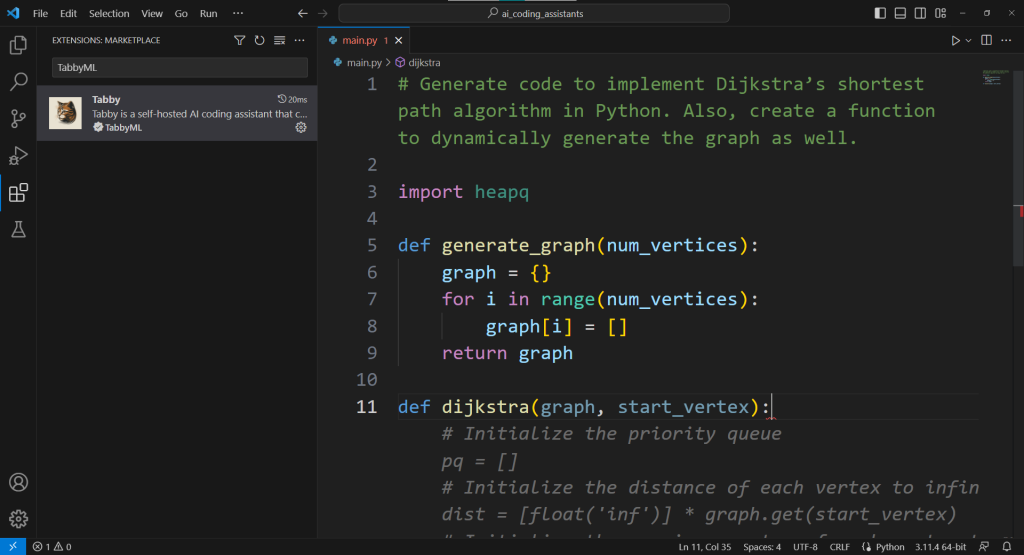Refresh the extensions marketplace list
Viewport: 1024px width, 555px height.
tap(259, 41)
